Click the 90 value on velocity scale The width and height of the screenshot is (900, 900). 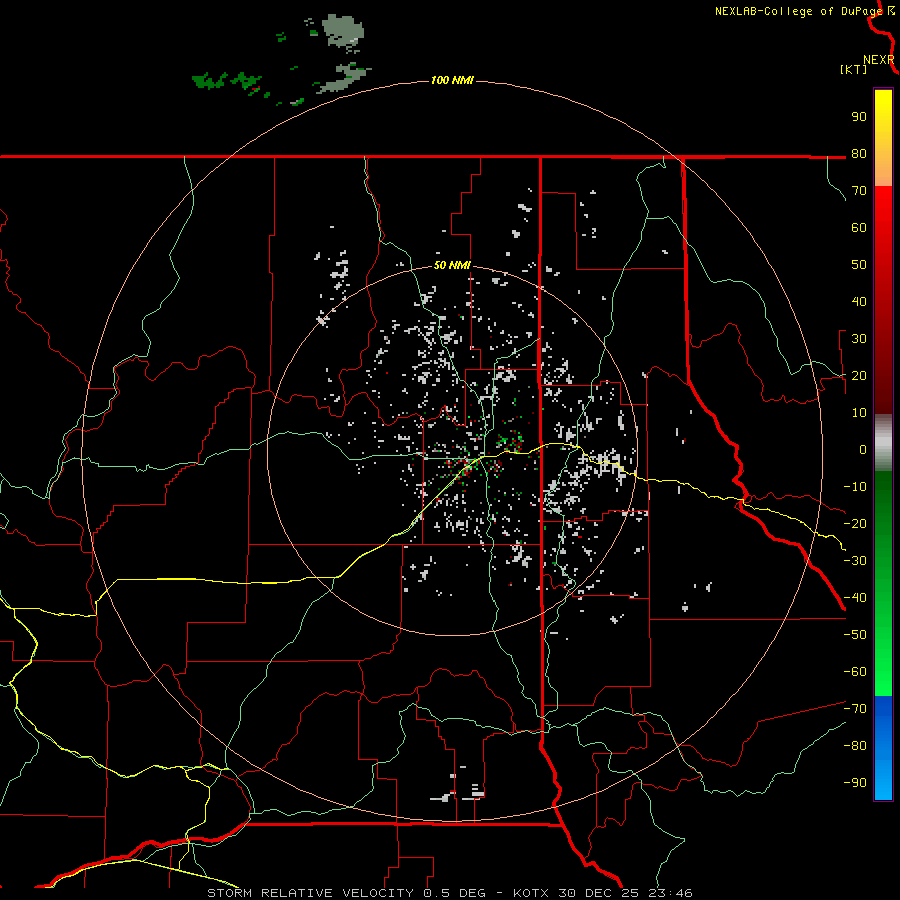pyautogui.click(x=859, y=117)
